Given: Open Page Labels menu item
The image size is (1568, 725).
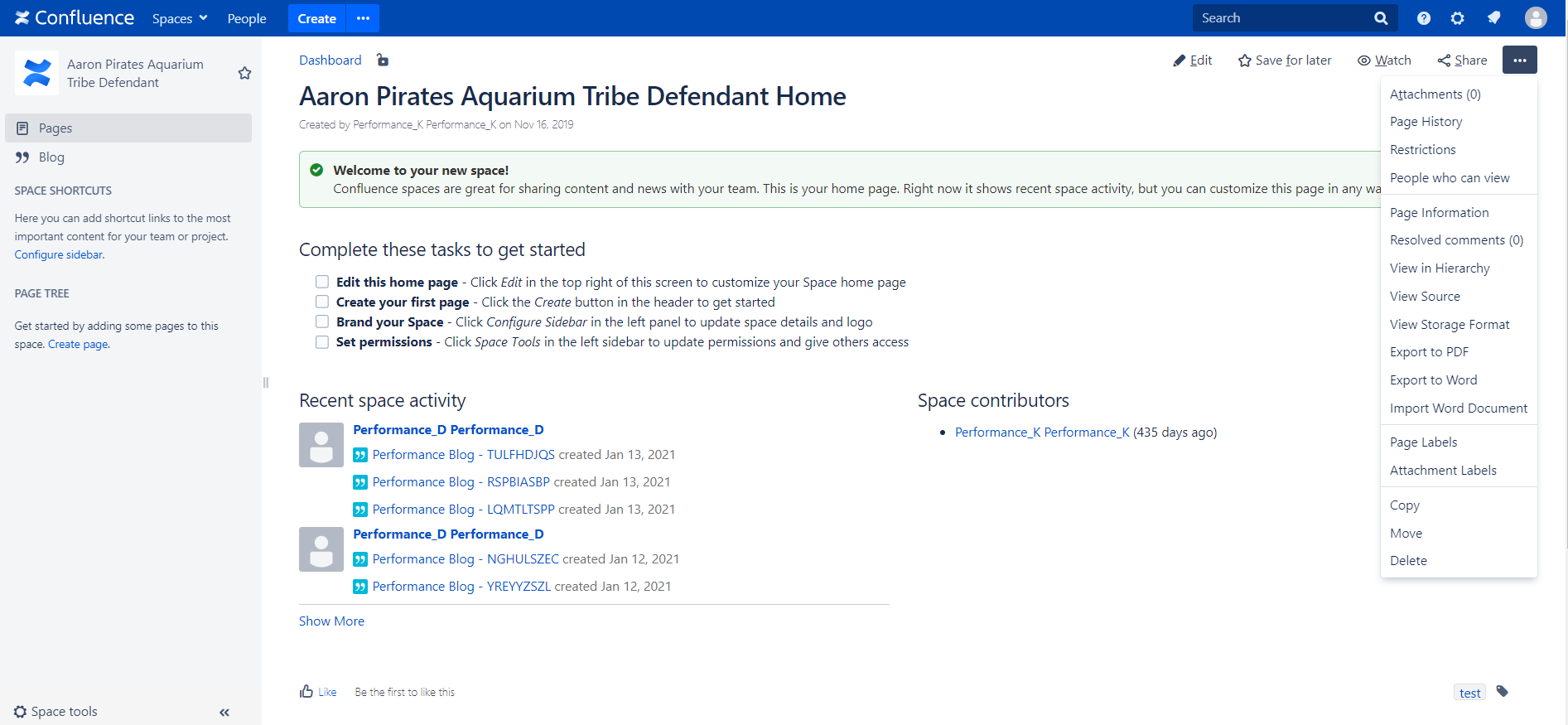Looking at the screenshot, I should click(1459, 442).
